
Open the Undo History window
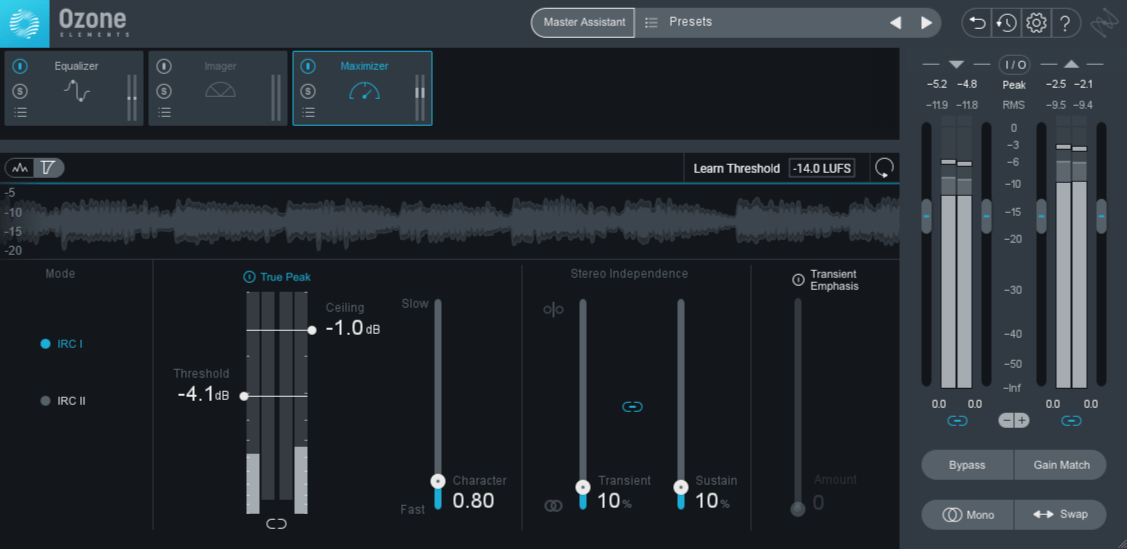(x=1006, y=23)
